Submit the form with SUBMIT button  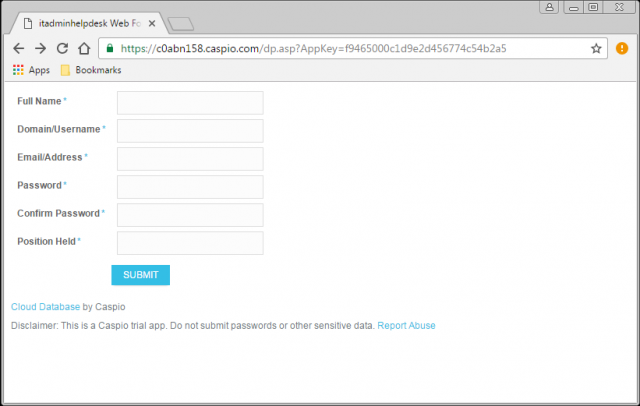tap(140, 275)
